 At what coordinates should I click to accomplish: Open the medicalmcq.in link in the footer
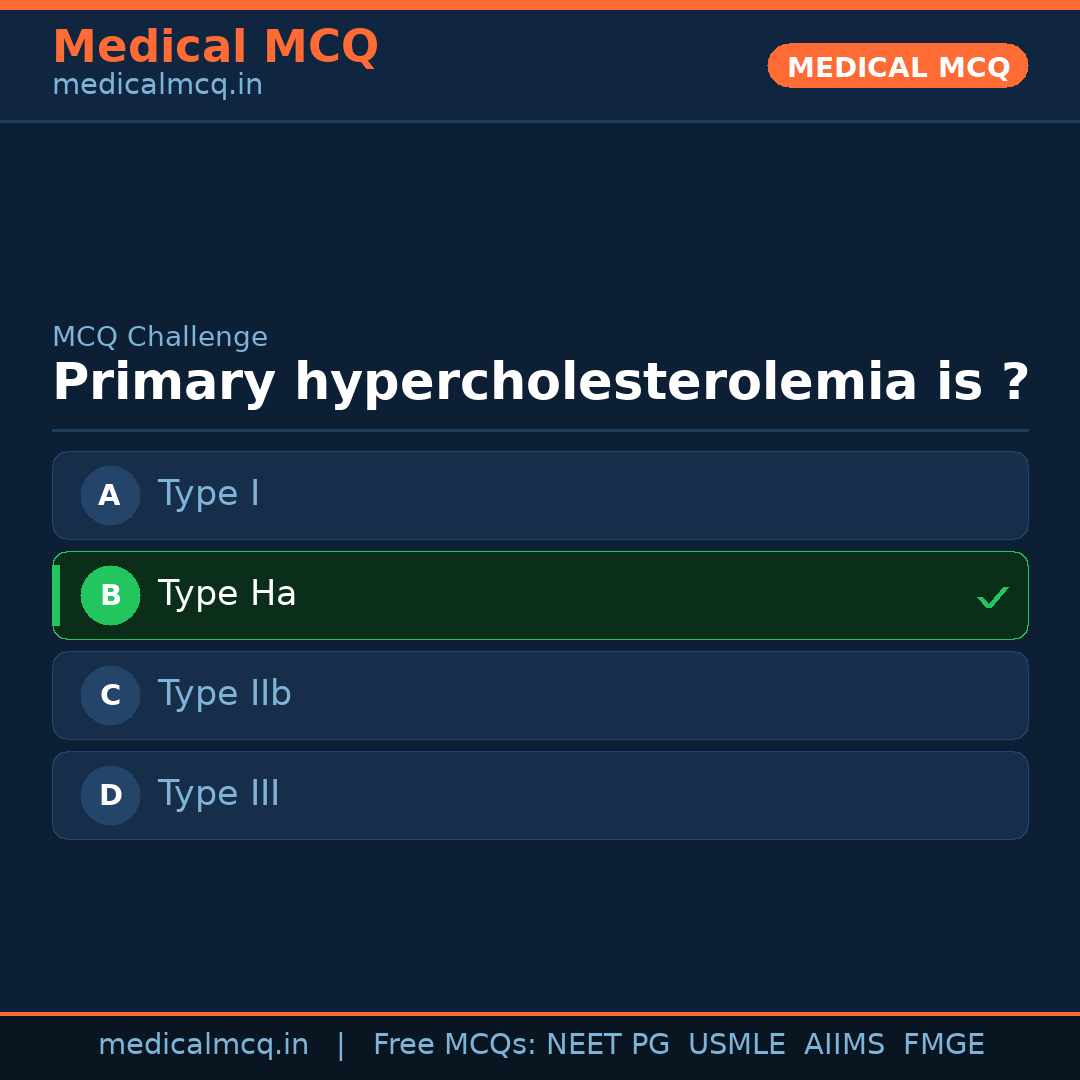203,1045
